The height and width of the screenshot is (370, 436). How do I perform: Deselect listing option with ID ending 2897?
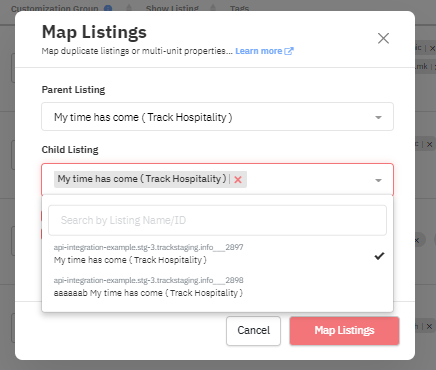point(217,254)
